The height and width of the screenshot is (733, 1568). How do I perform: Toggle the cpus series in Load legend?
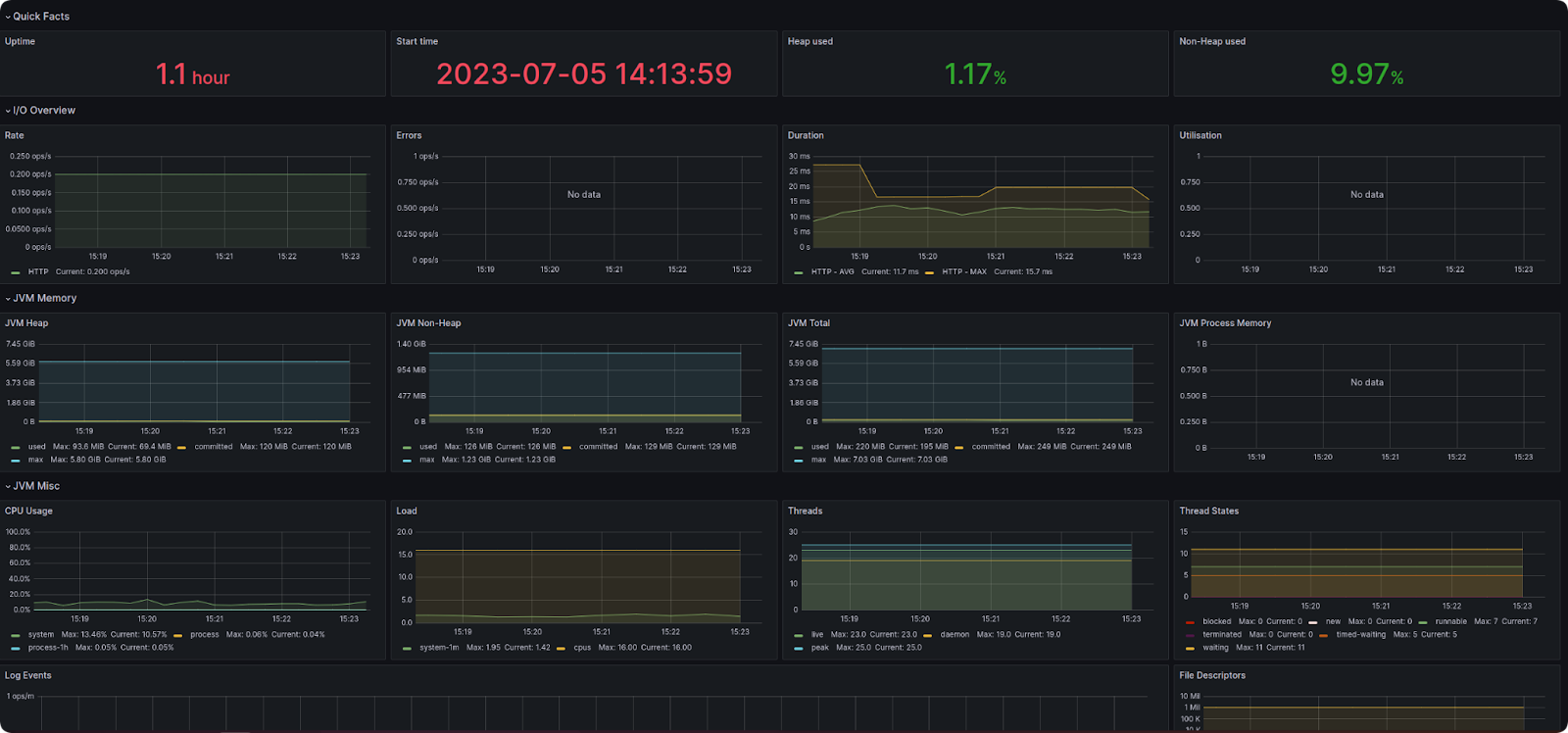(x=582, y=648)
